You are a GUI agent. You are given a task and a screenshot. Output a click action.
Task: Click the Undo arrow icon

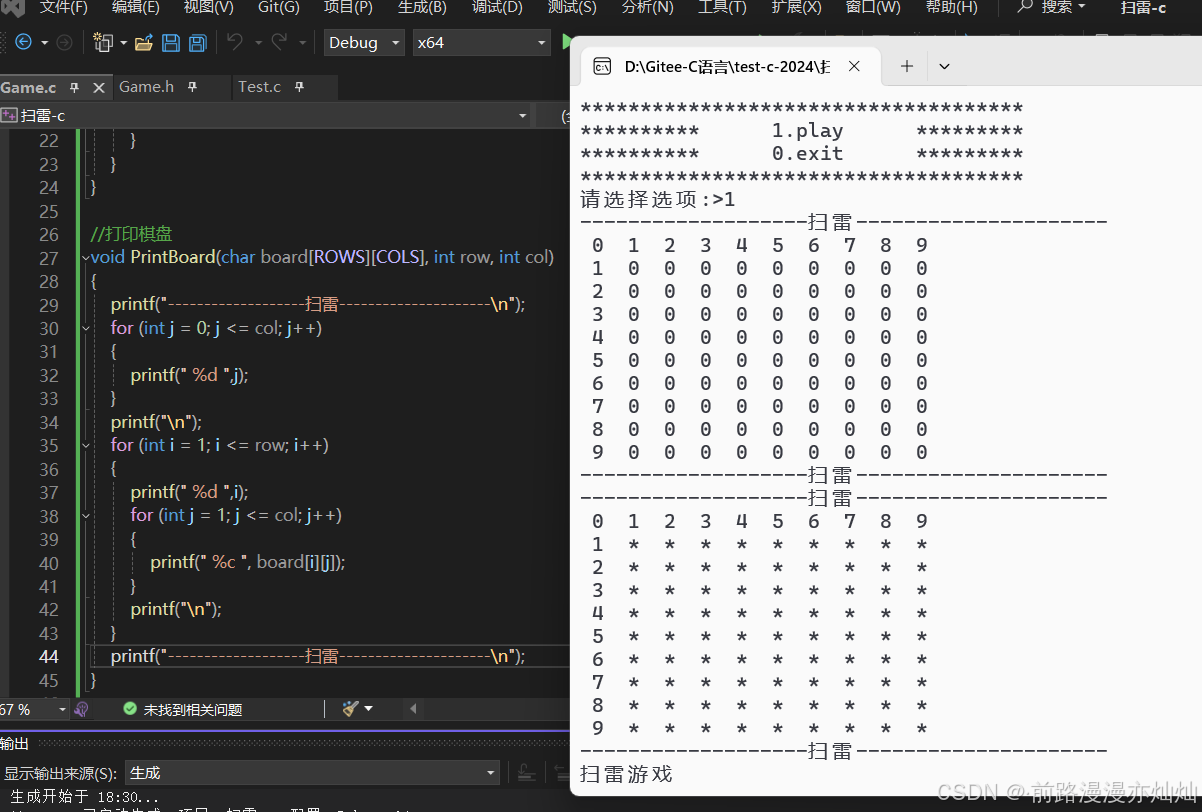pyautogui.click(x=234, y=42)
